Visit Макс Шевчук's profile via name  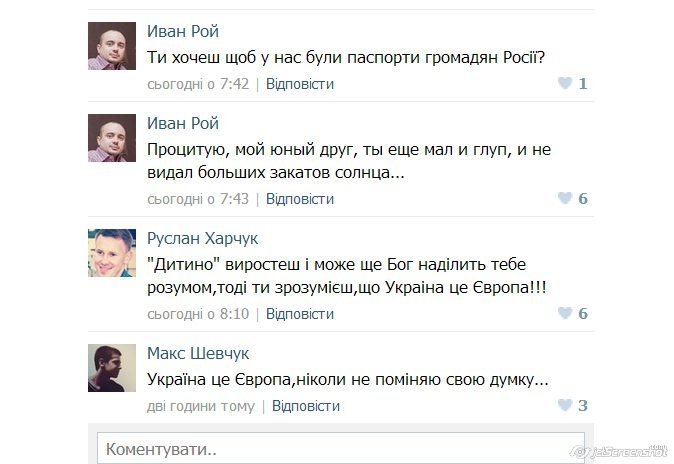[198, 354]
